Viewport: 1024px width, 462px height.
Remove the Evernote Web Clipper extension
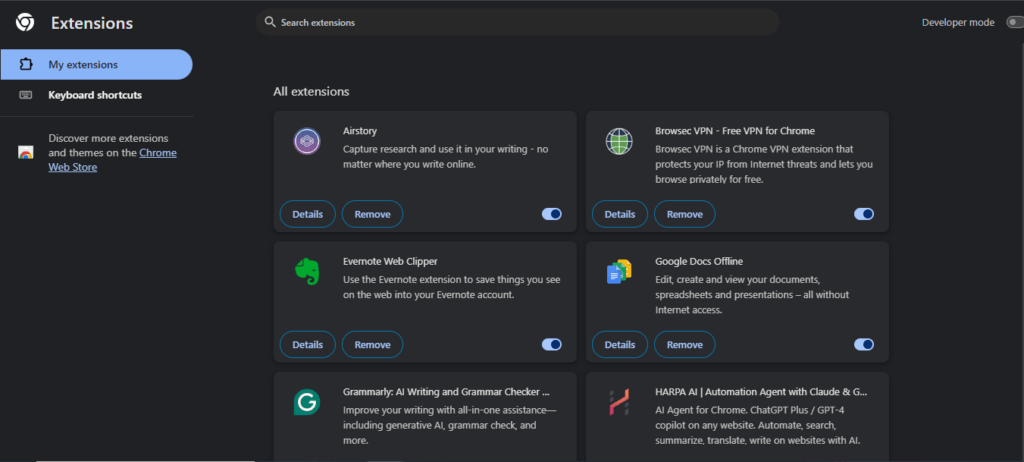coord(372,344)
